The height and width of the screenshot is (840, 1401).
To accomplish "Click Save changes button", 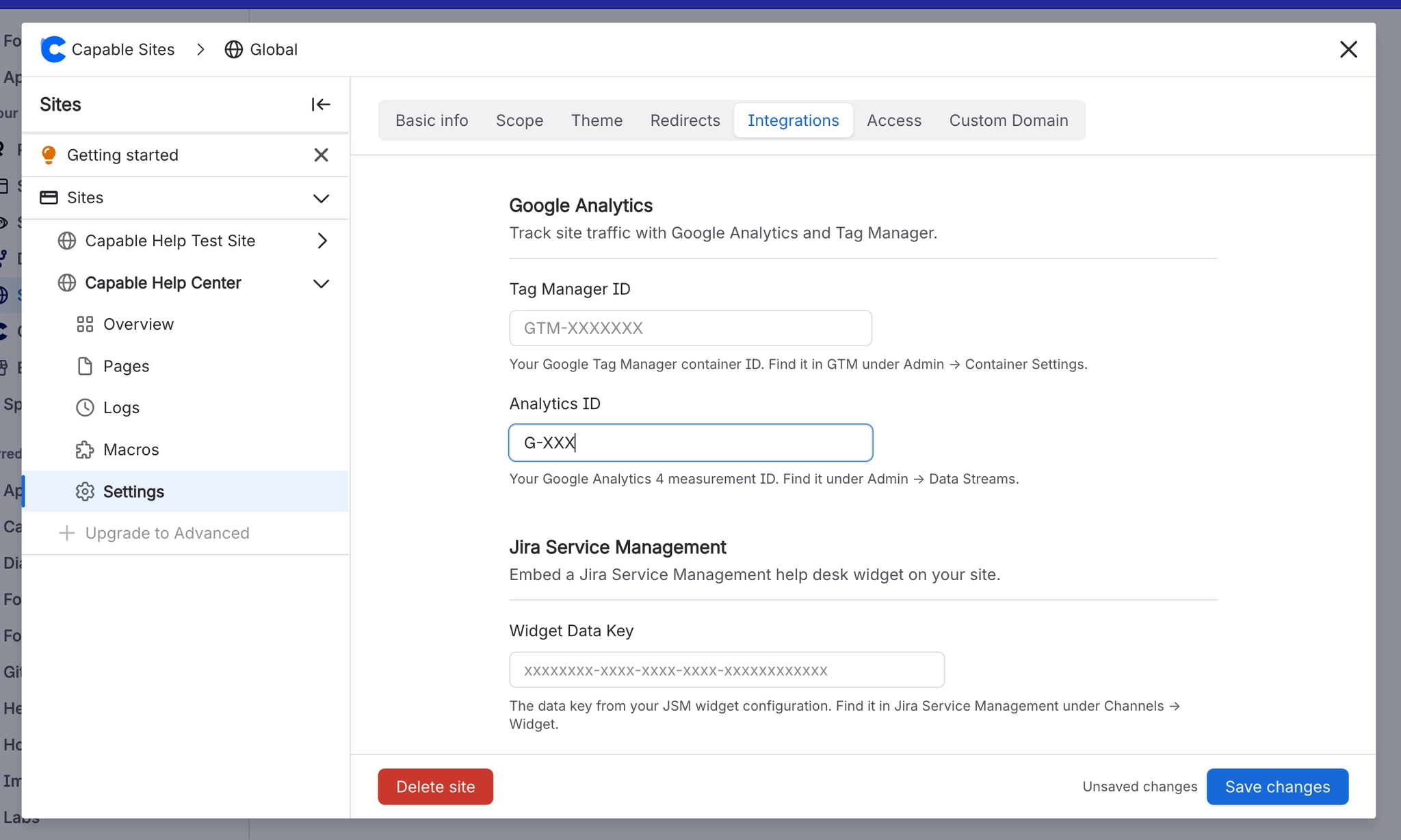I will (1278, 787).
